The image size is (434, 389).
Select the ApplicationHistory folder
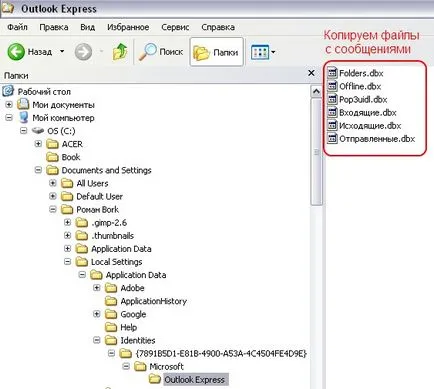(146, 301)
